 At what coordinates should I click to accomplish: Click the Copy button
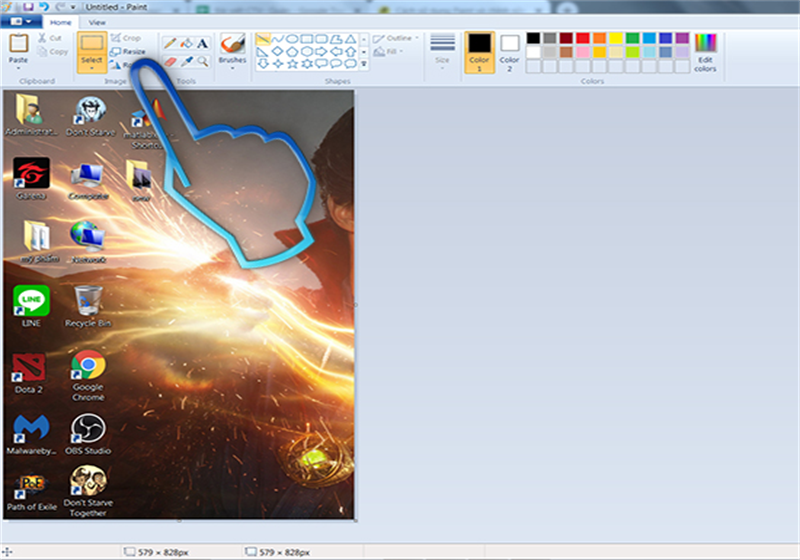click(53, 52)
